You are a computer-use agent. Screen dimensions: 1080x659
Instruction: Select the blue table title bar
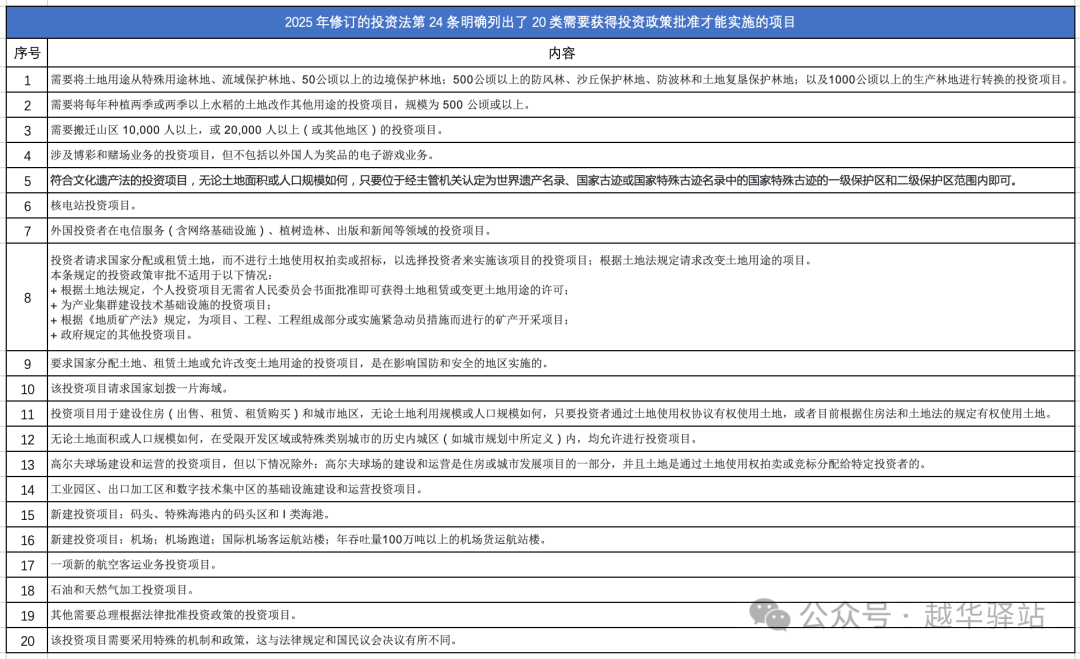[x=540, y=20]
